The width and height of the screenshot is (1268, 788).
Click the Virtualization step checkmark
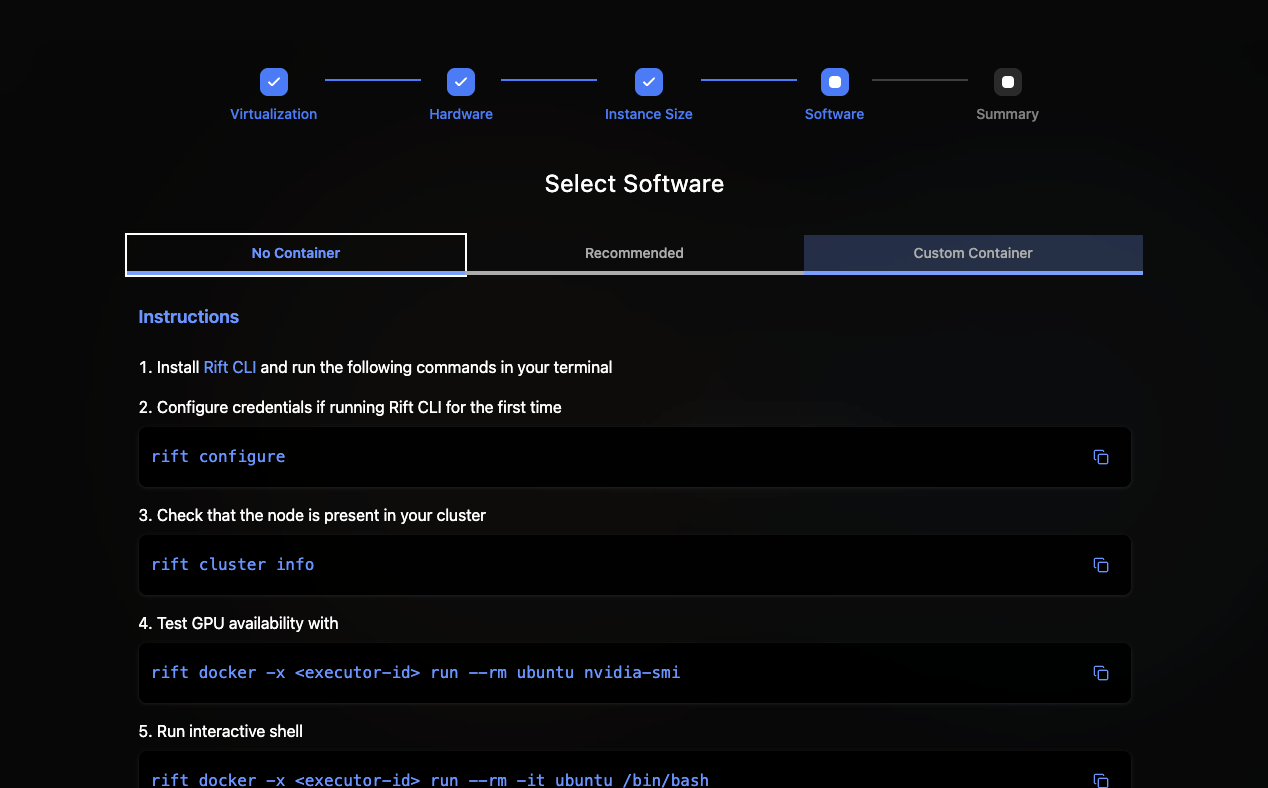(x=273, y=81)
